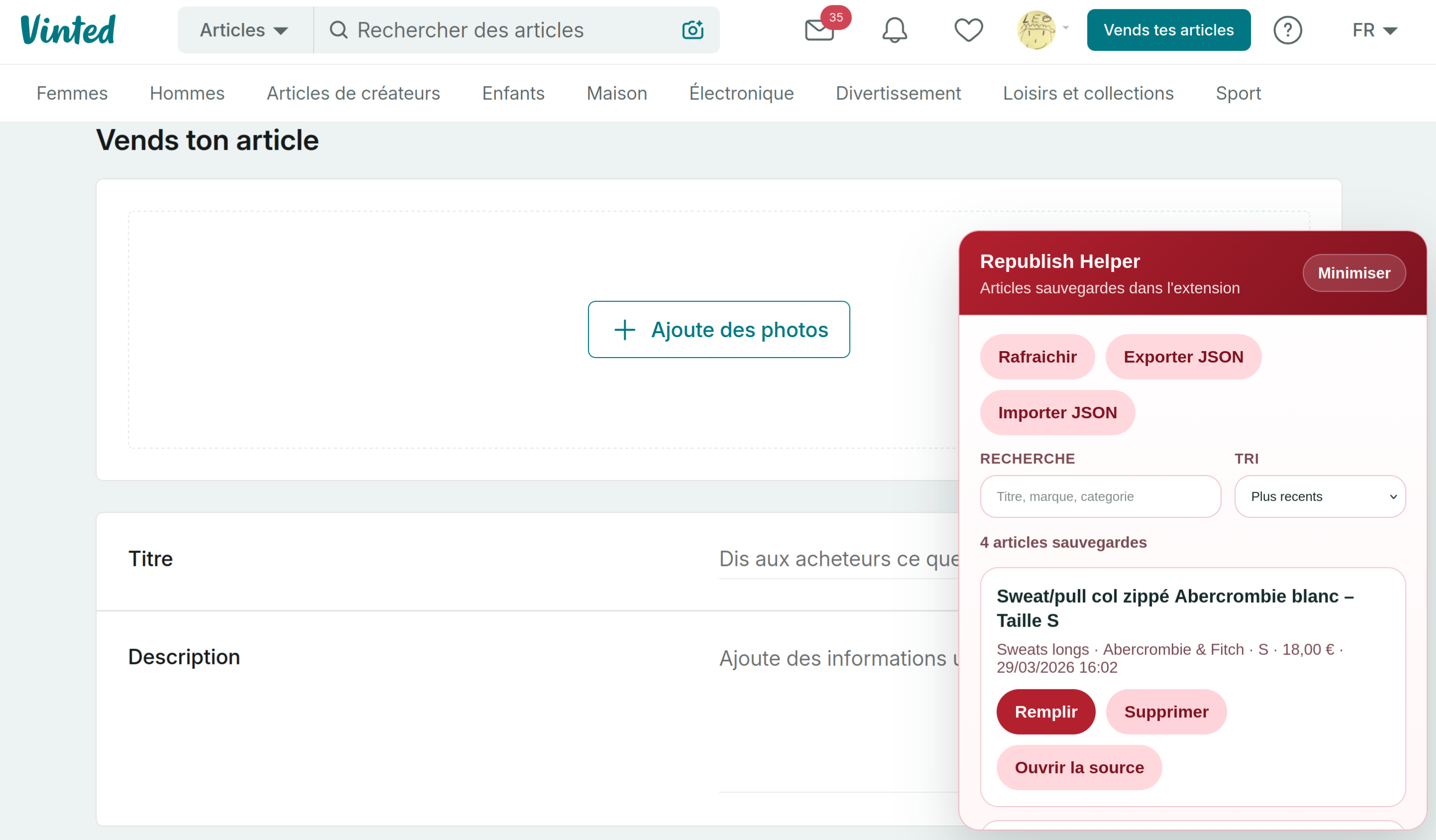Open favorites heart icon
Image resolution: width=1436 pixels, height=840 pixels.
968,30
